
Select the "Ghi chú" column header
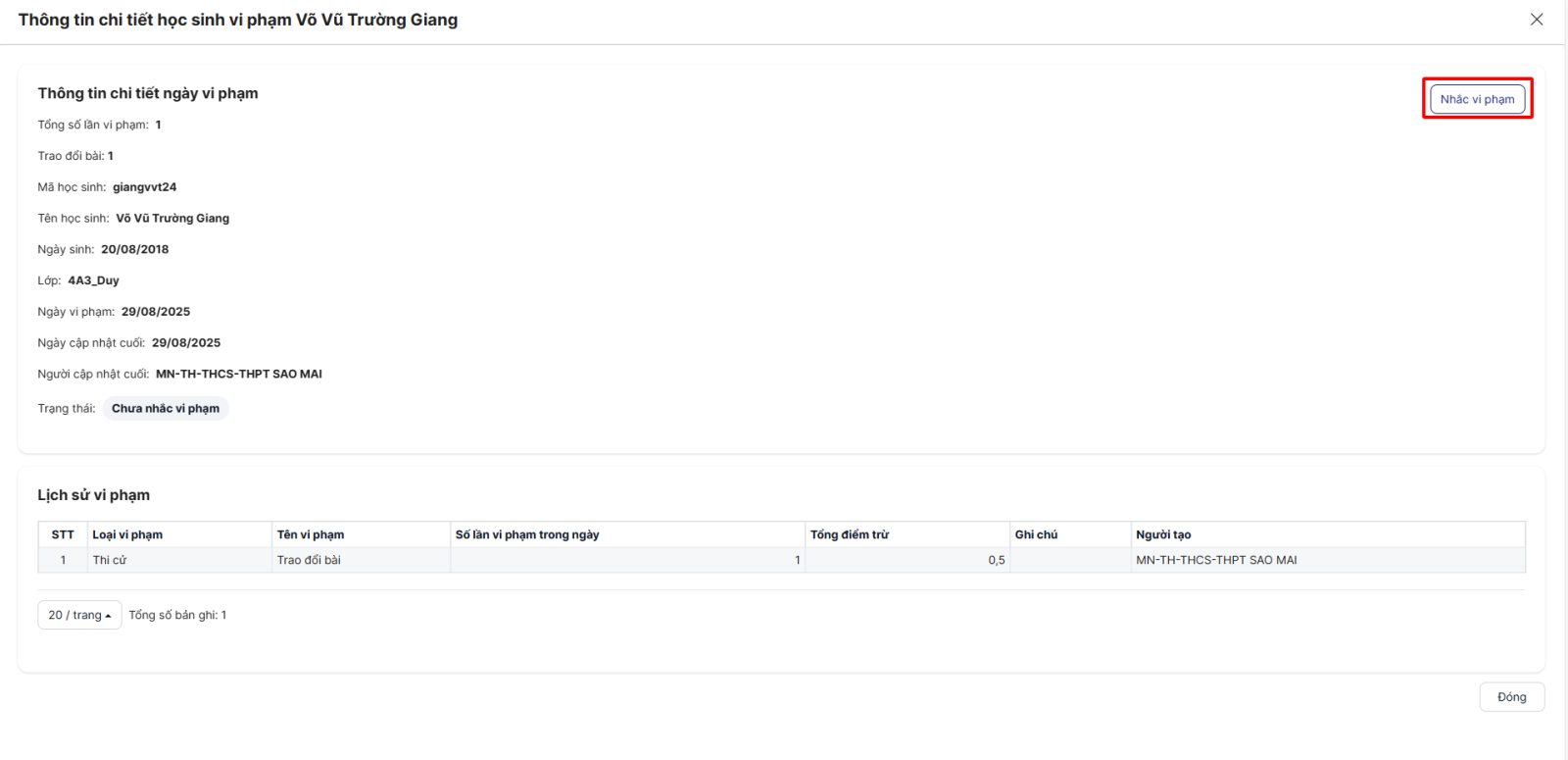1036,534
